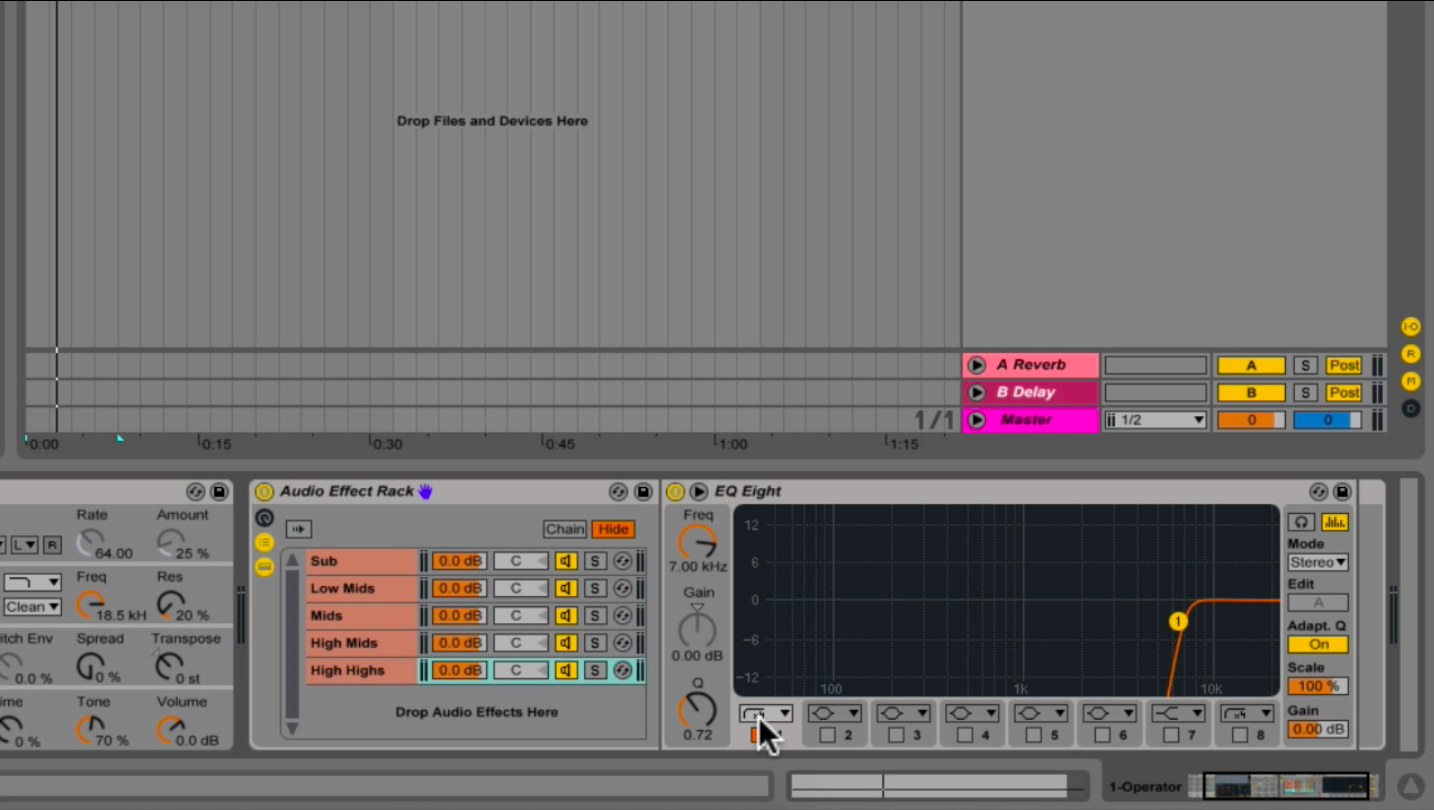
Task: Click the A Reverb track activator
Action: pos(1251,365)
